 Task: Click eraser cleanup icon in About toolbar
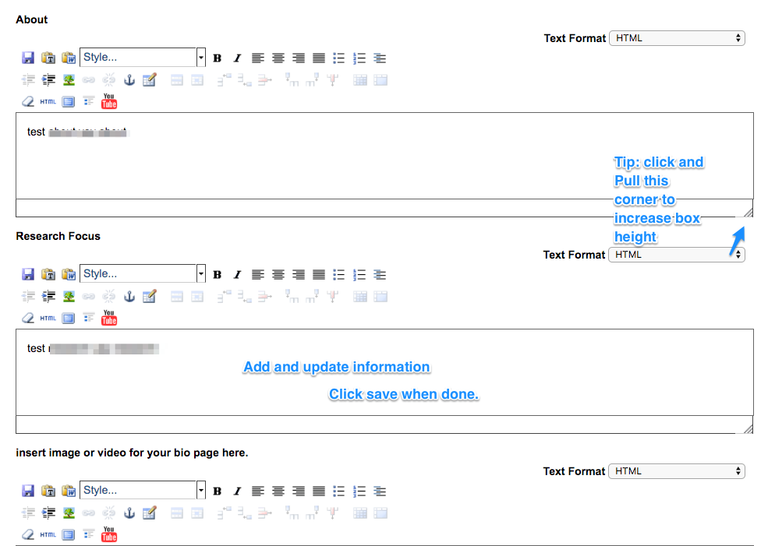pos(28,101)
